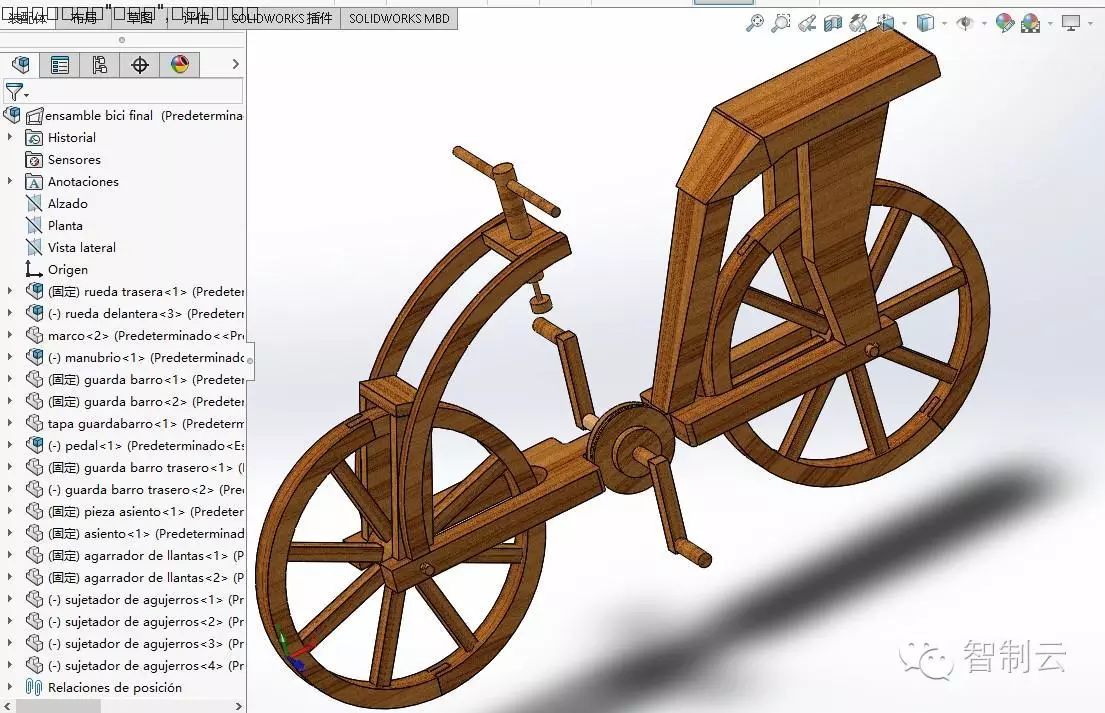Select guarda barro trasero<1> in the tree
1105x713 pixels.
pos(145,467)
